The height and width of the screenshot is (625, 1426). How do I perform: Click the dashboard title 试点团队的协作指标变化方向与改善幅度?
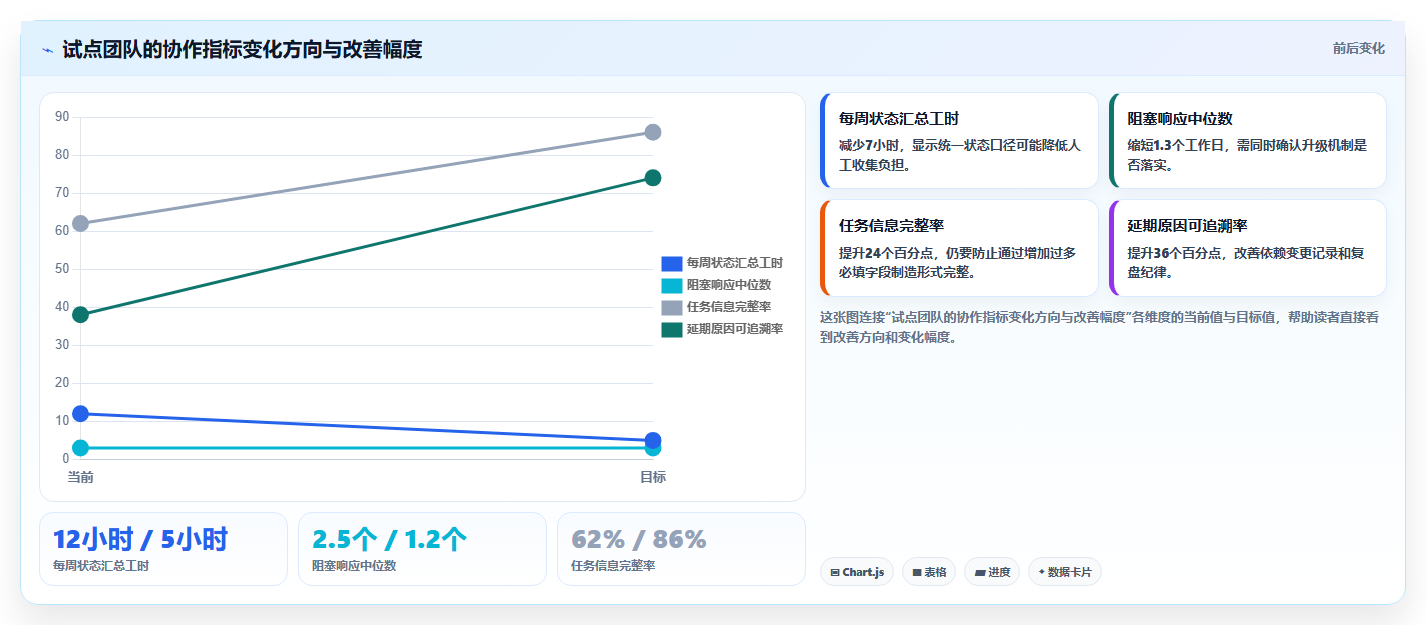pos(242,49)
